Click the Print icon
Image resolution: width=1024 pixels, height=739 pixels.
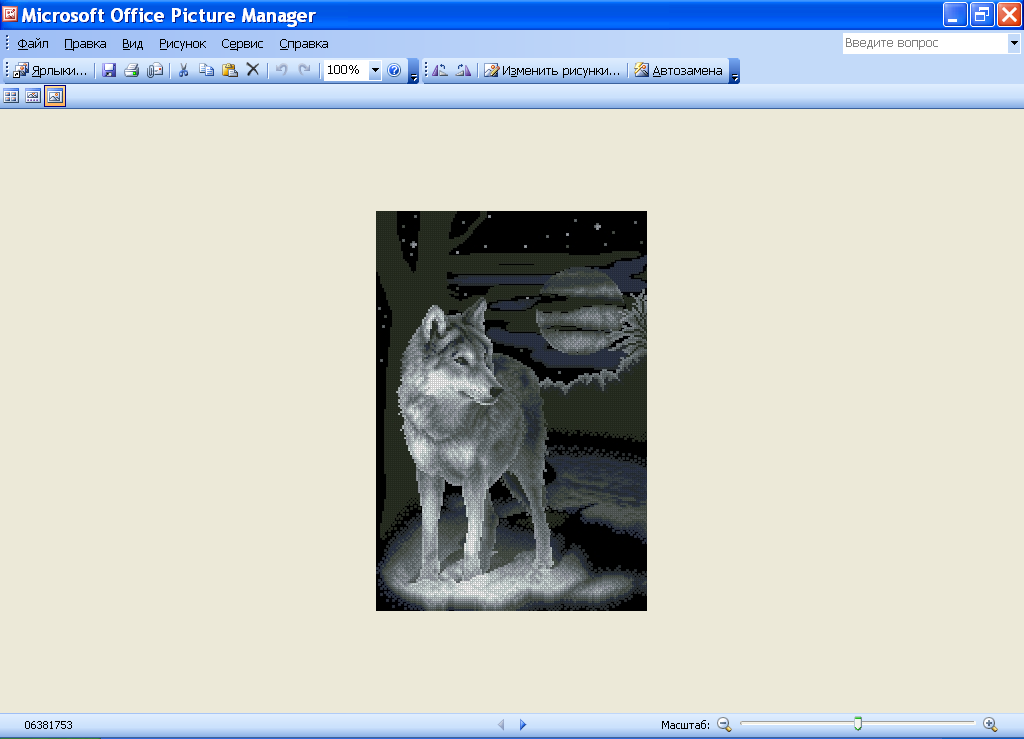tap(131, 71)
